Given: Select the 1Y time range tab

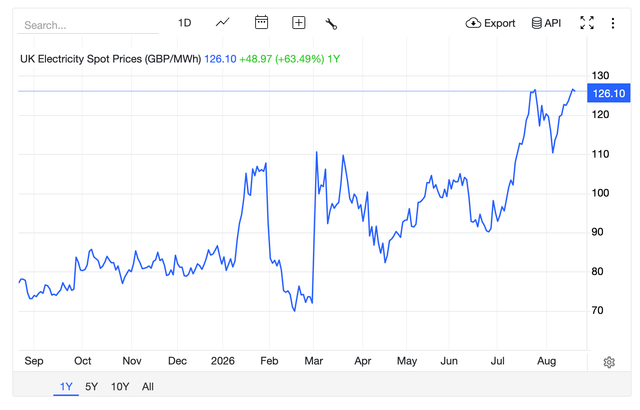Looking at the screenshot, I should [66, 386].
